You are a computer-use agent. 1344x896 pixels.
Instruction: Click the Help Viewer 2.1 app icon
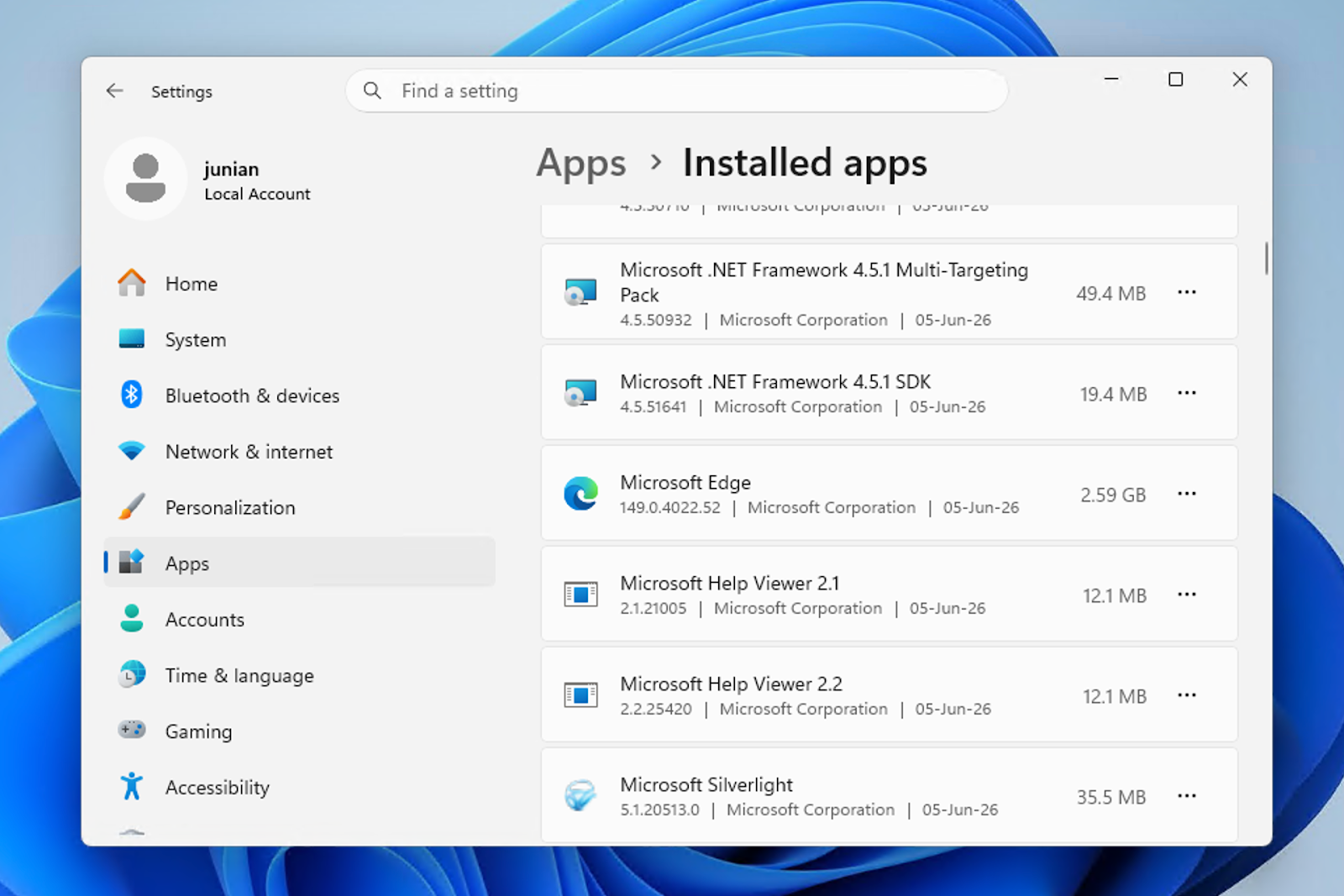(x=580, y=595)
